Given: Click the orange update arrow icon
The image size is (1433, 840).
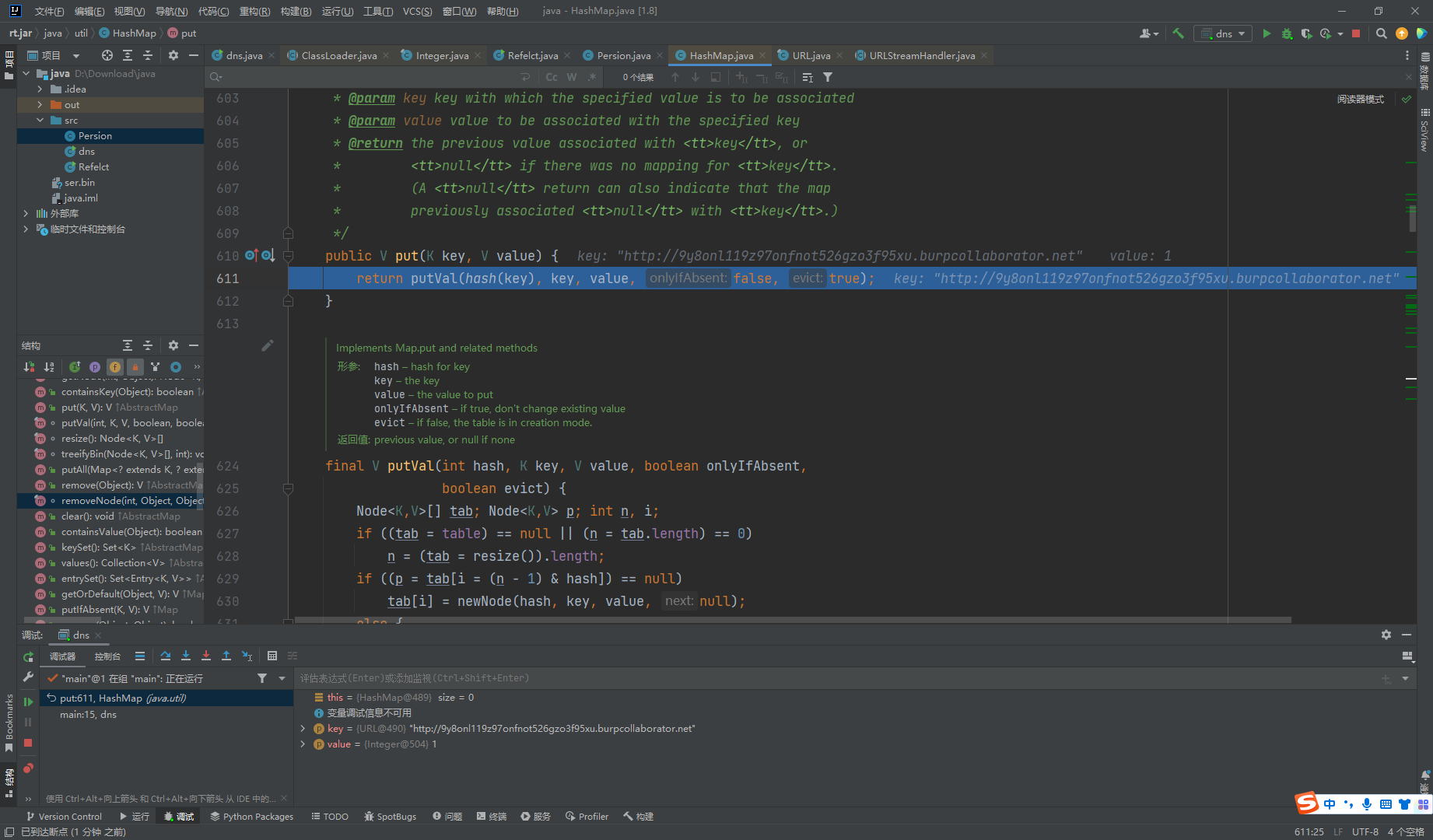Looking at the screenshot, I should (1401, 33).
